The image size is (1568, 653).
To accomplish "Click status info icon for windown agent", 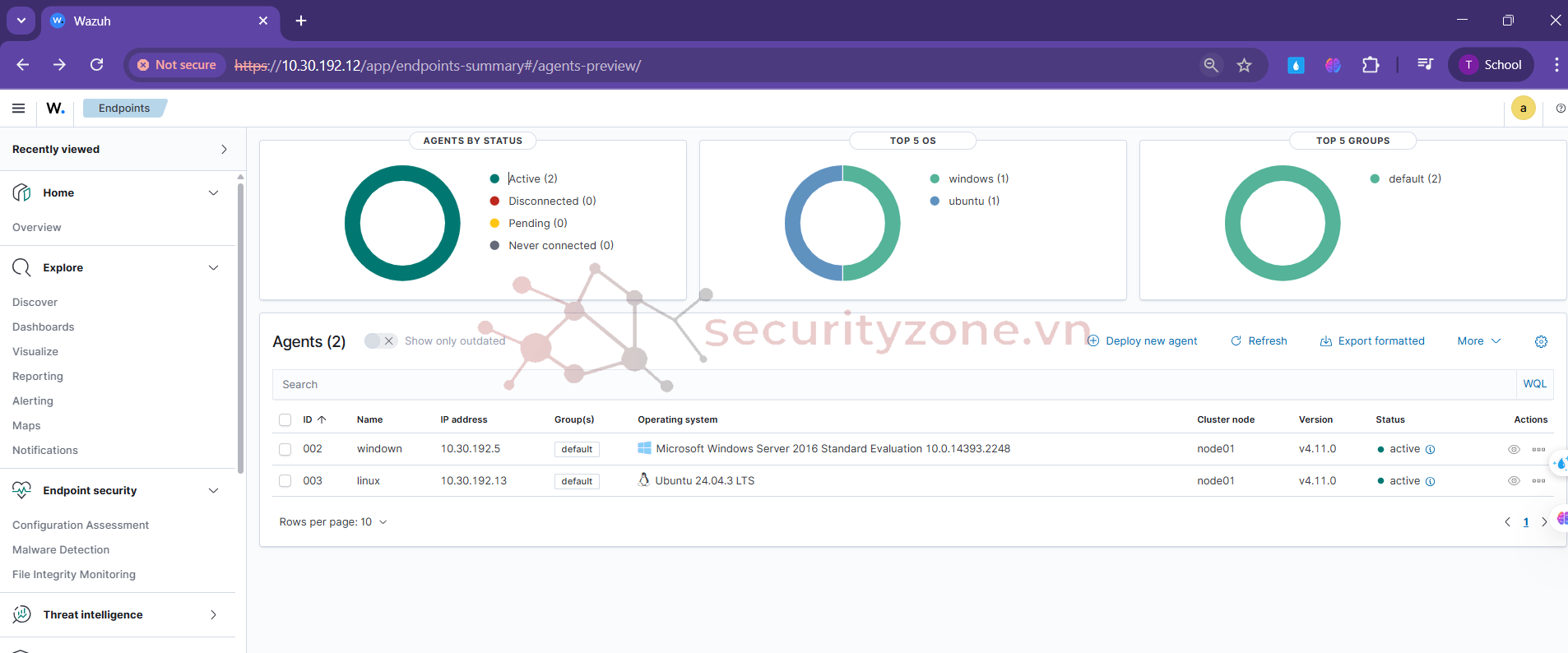I will click(x=1430, y=449).
